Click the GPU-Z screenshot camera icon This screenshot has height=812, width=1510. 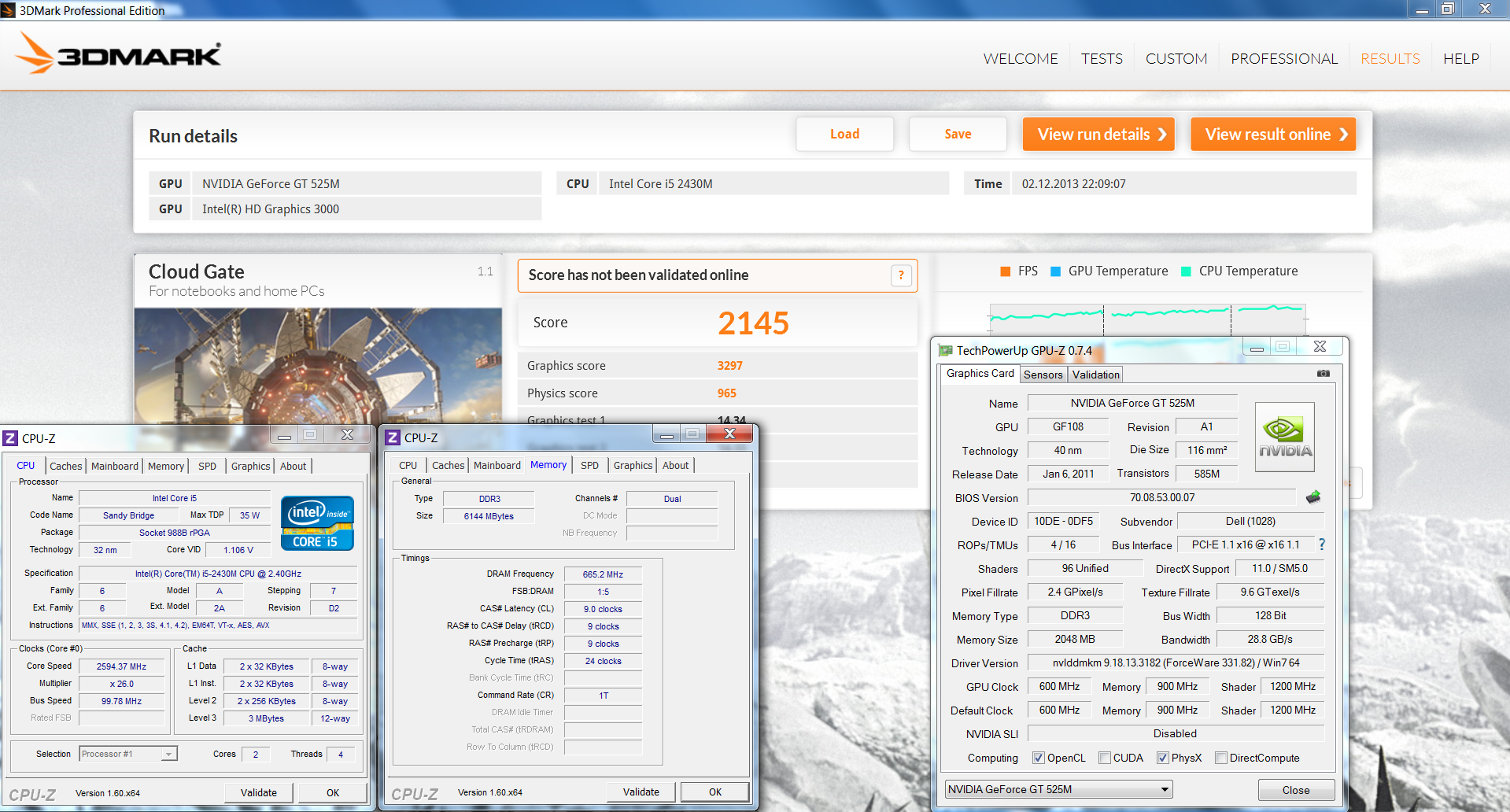[x=1324, y=374]
